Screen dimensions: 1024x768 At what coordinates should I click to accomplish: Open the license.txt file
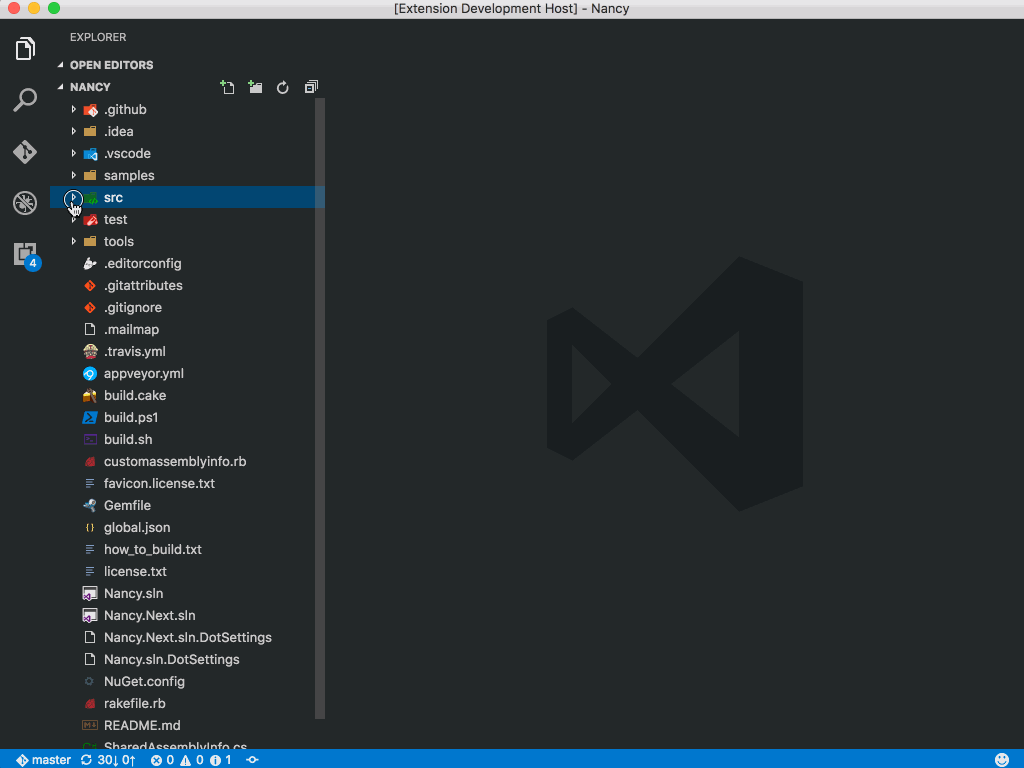[x=187, y=571]
